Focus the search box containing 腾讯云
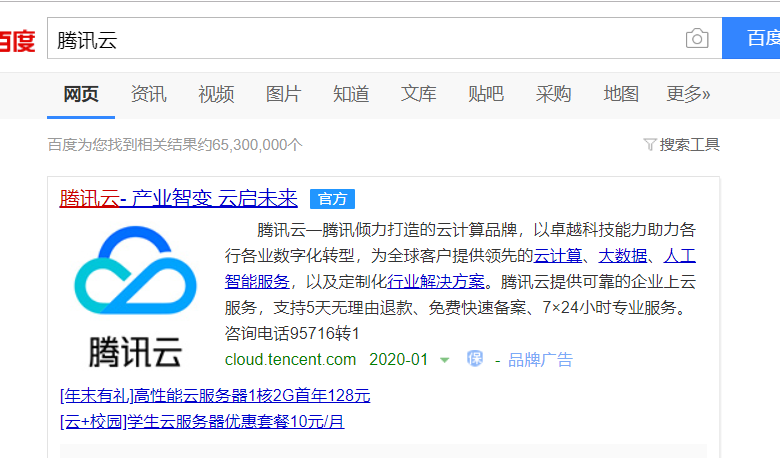This screenshot has width=780, height=458. [x=385, y=38]
